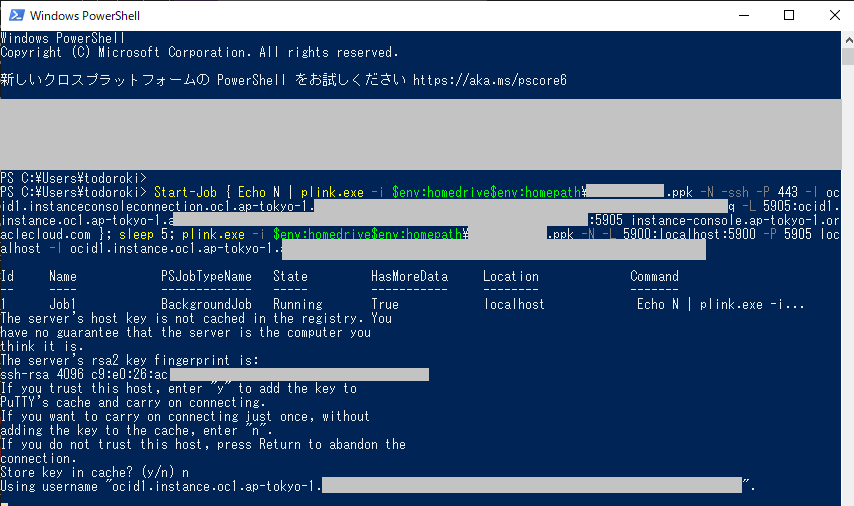
Task: Click the 'Using username' output line
Action: coord(378,486)
